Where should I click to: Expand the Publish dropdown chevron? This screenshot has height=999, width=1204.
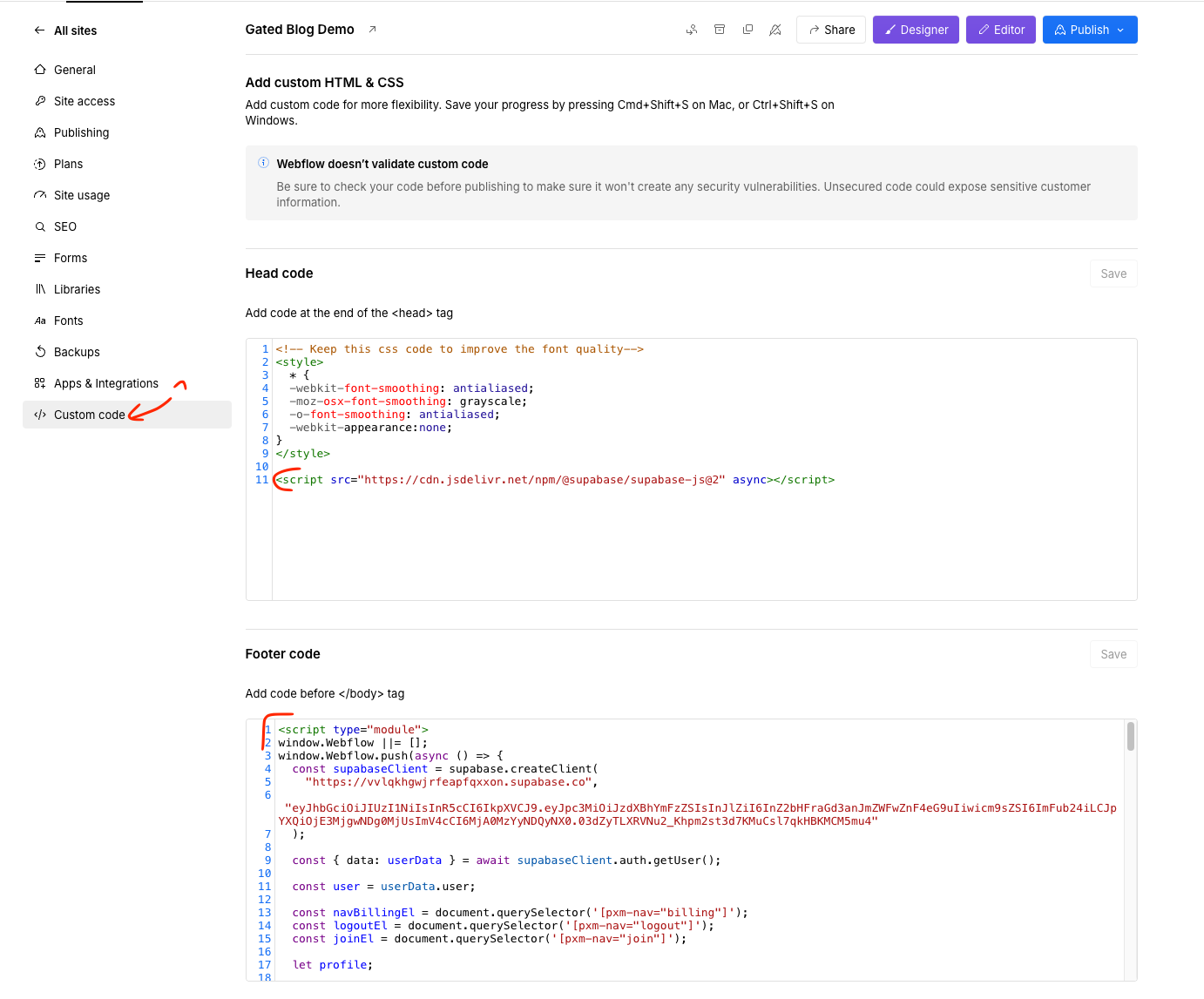[x=1121, y=30]
